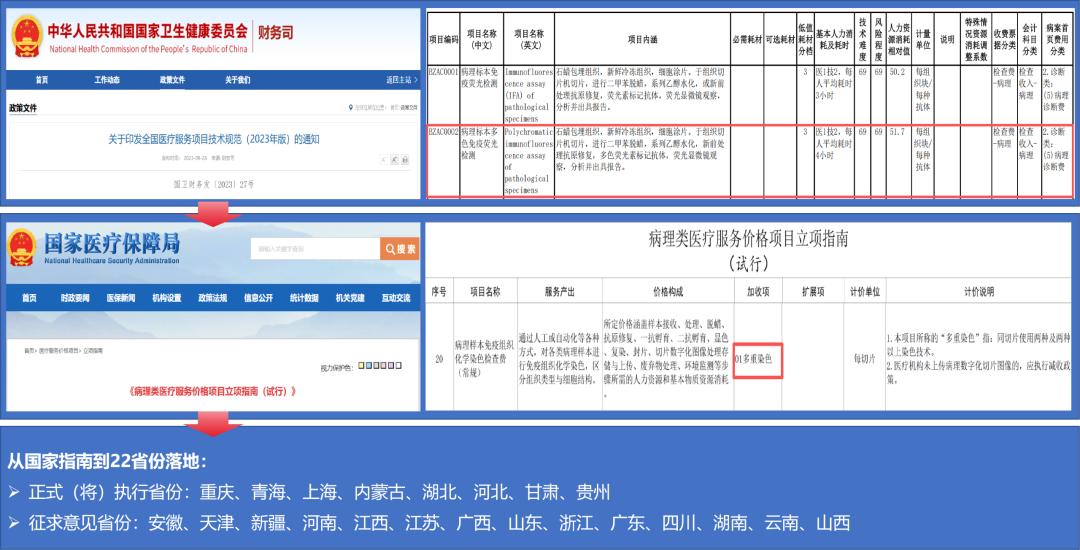Open the 医保新闻 menu item
The height and width of the screenshot is (550, 1080).
121,298
